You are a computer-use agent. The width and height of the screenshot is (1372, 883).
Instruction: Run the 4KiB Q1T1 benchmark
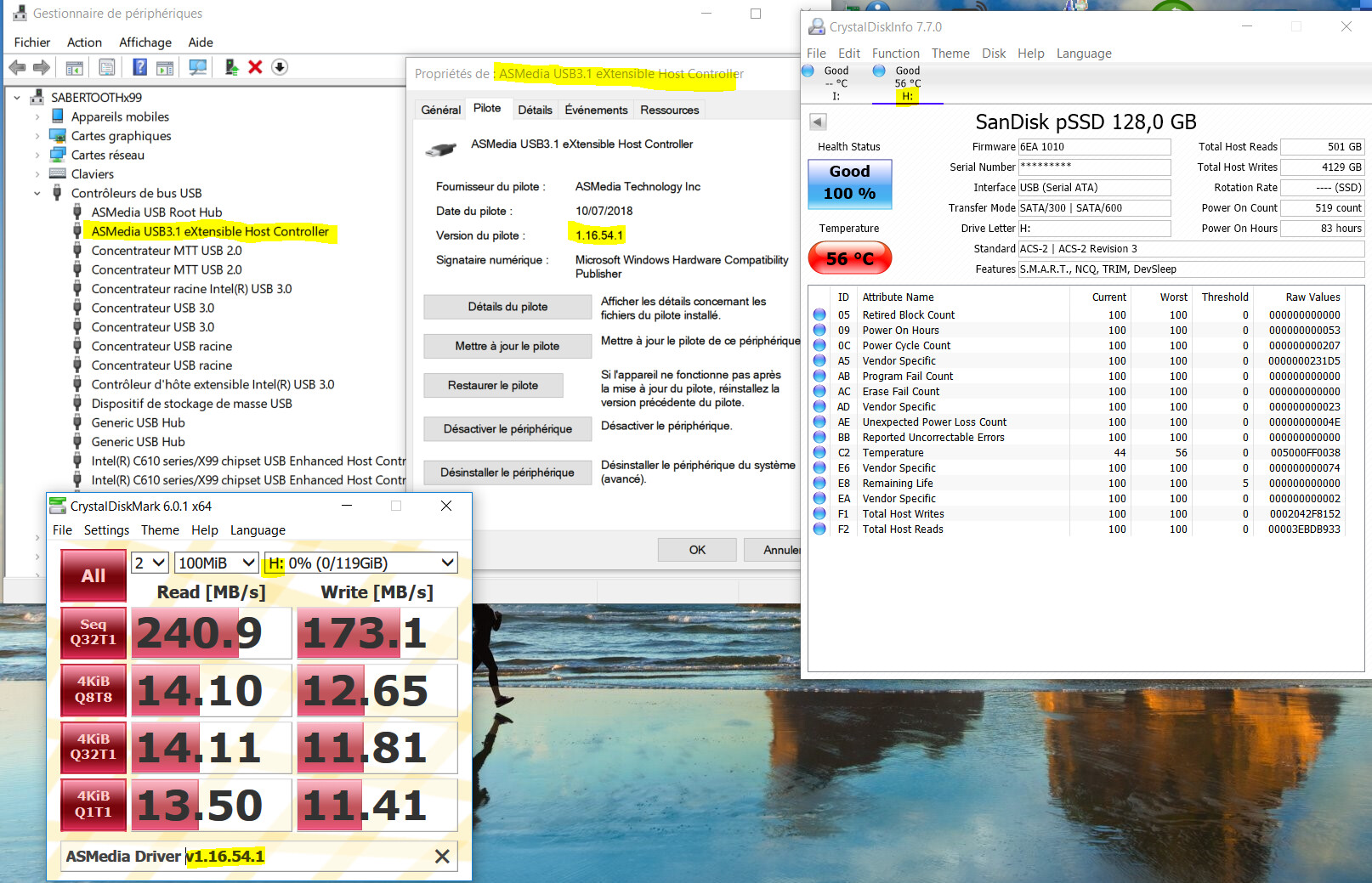(94, 804)
